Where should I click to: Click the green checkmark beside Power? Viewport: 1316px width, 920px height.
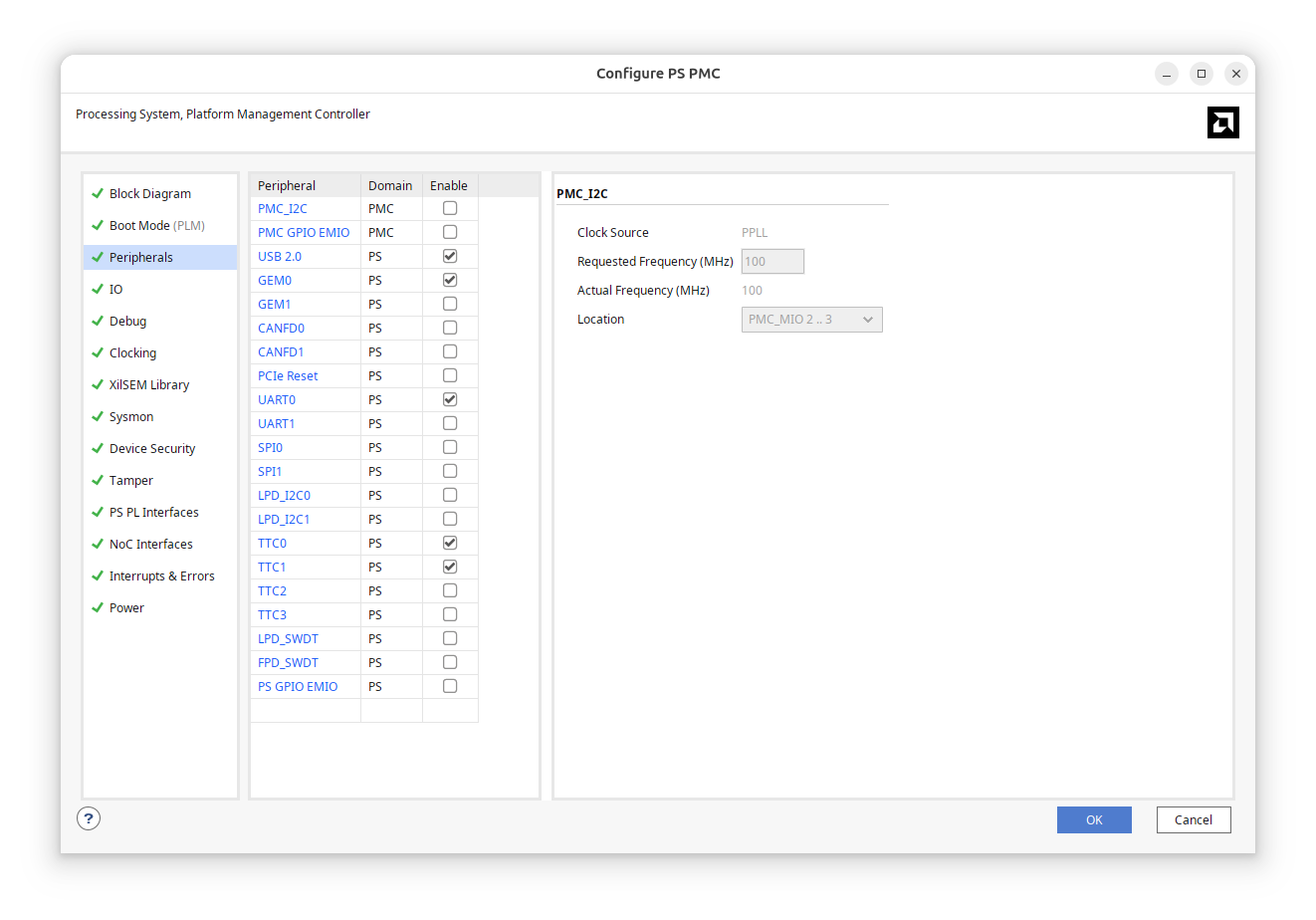[x=98, y=607]
